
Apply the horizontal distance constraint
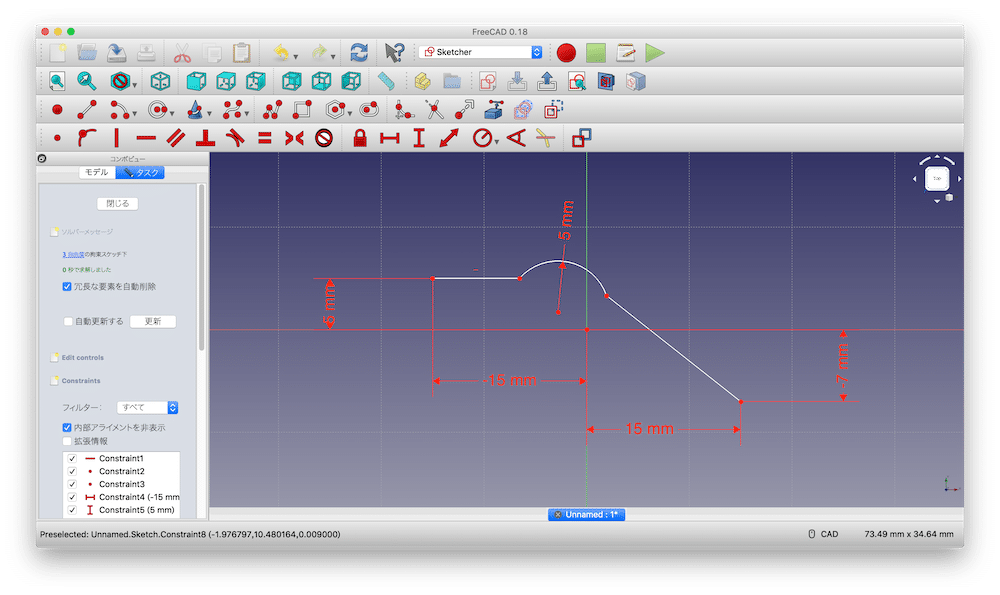tap(390, 139)
